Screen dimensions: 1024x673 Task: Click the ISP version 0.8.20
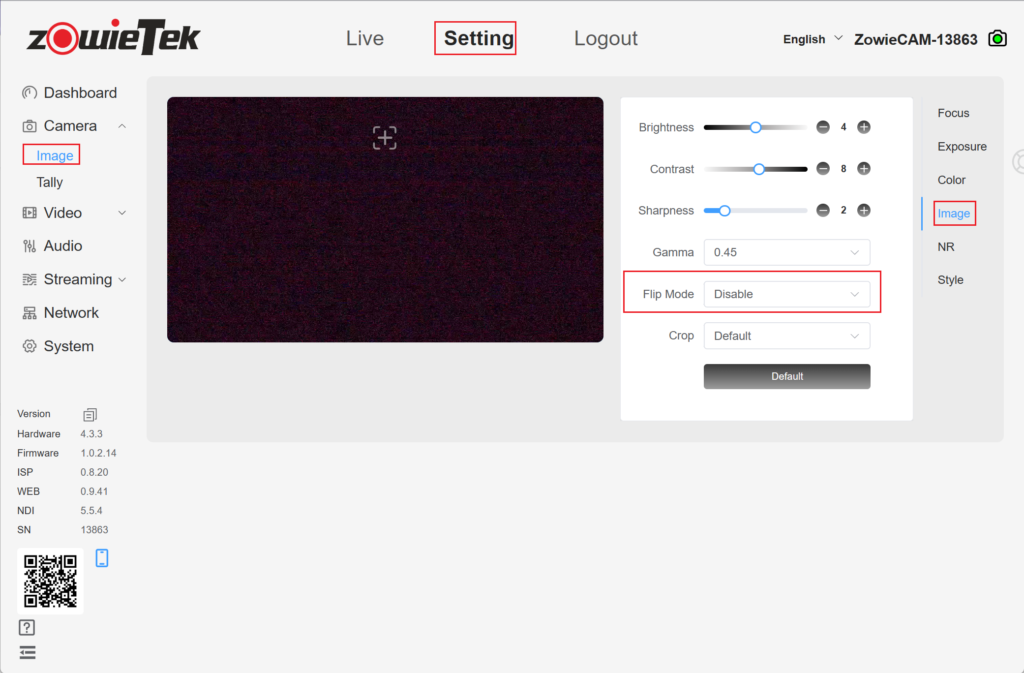(94, 472)
